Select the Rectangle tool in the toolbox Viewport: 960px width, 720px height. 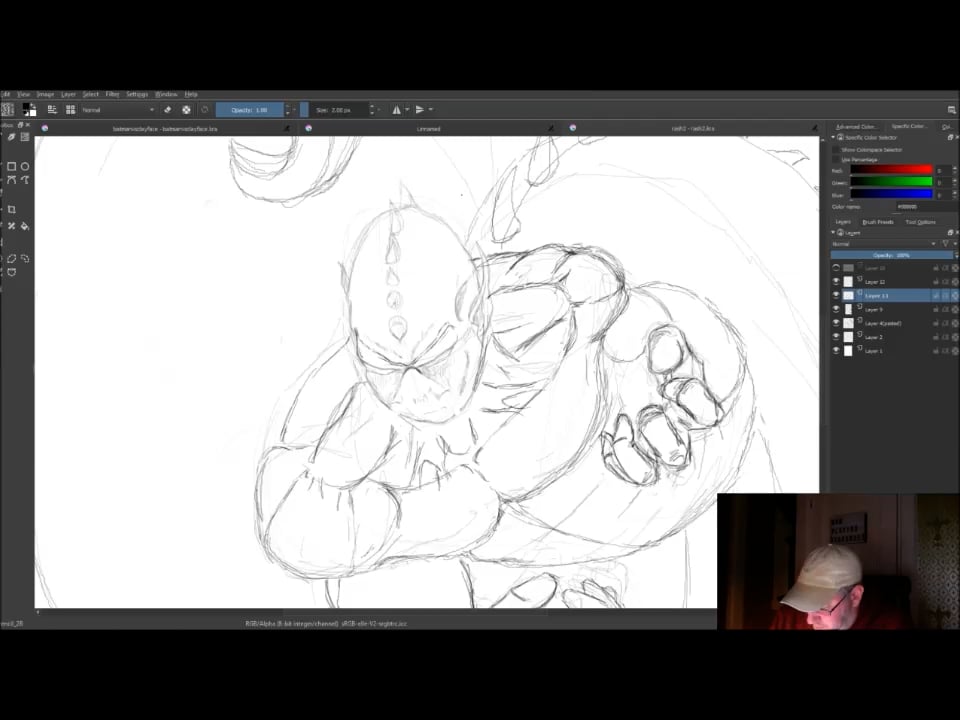(x=12, y=166)
